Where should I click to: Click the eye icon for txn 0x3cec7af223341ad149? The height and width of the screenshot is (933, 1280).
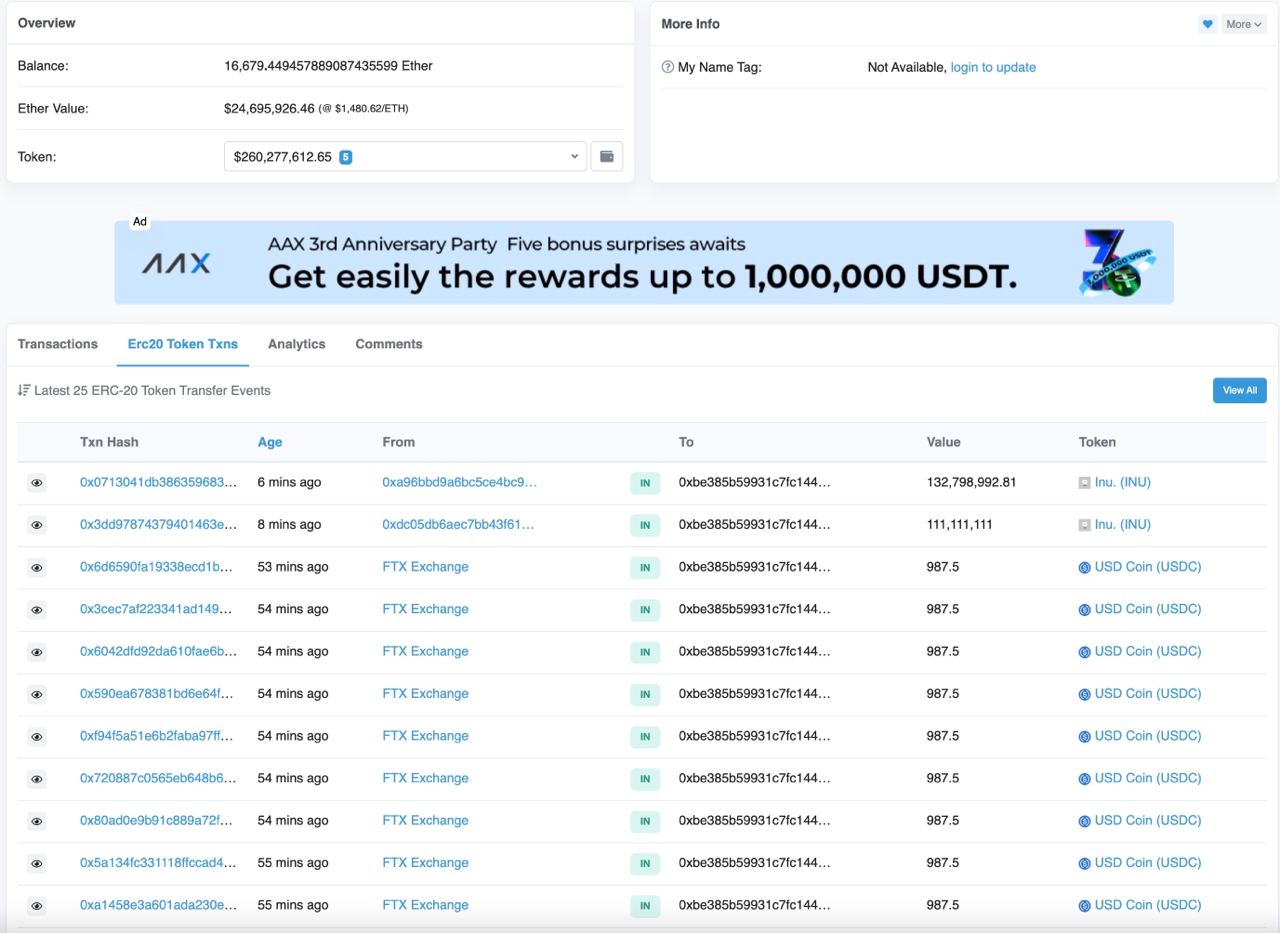click(x=37, y=610)
